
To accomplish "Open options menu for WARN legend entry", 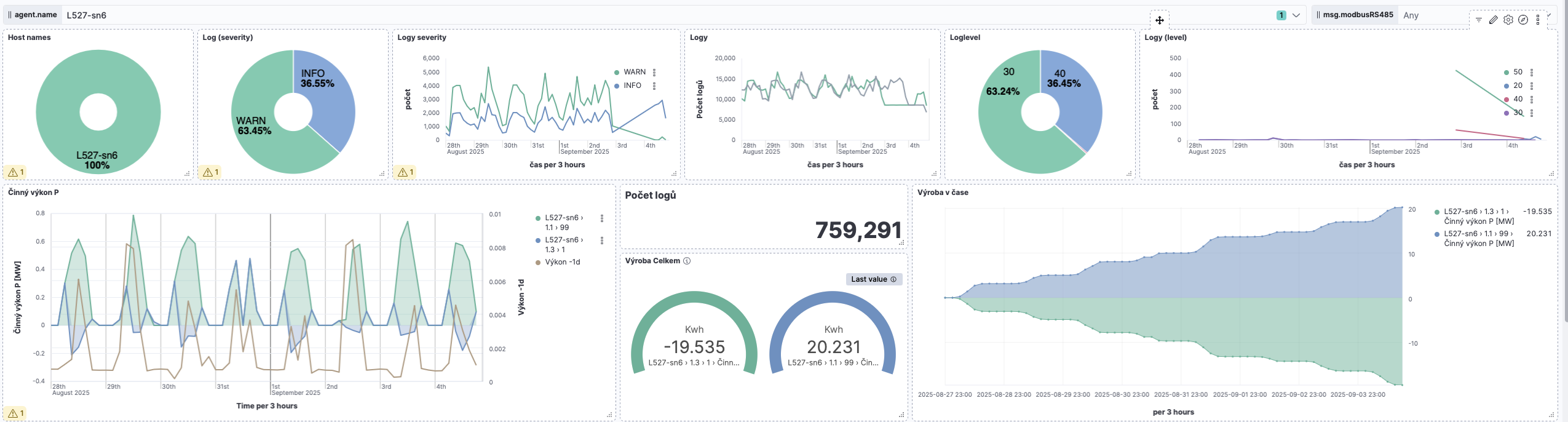I will [x=654, y=72].
